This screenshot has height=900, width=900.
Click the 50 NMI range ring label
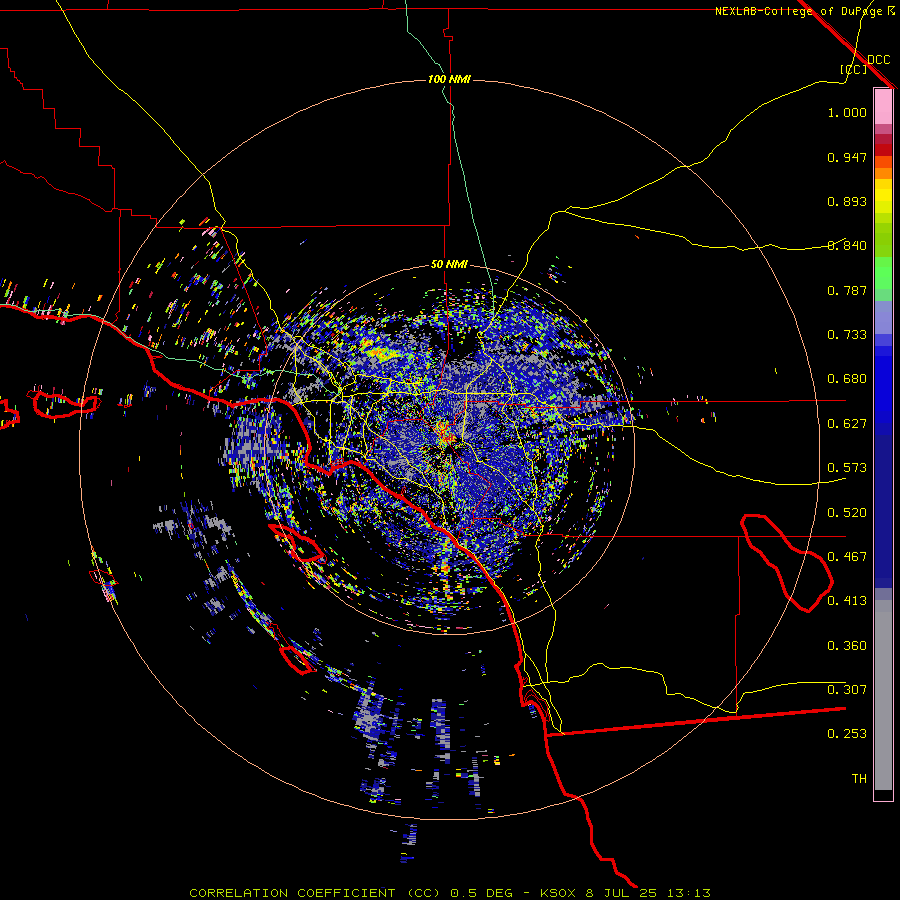point(449,265)
